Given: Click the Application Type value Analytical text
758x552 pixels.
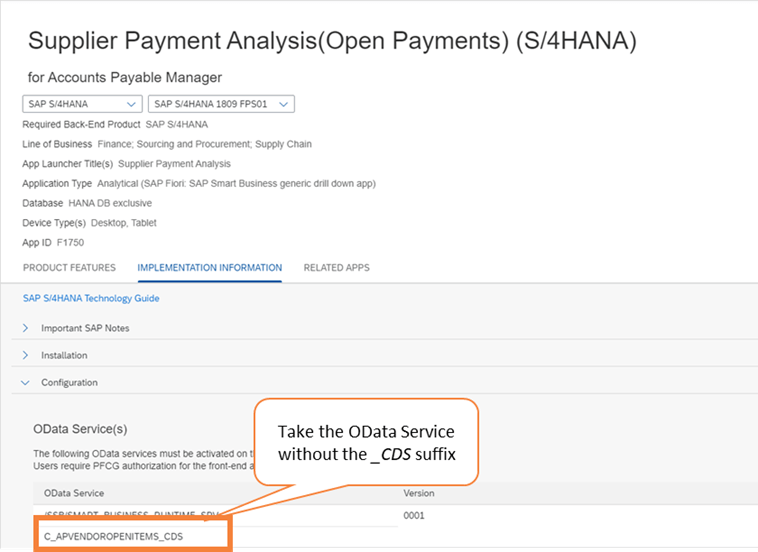Looking at the screenshot, I should click(236, 184).
